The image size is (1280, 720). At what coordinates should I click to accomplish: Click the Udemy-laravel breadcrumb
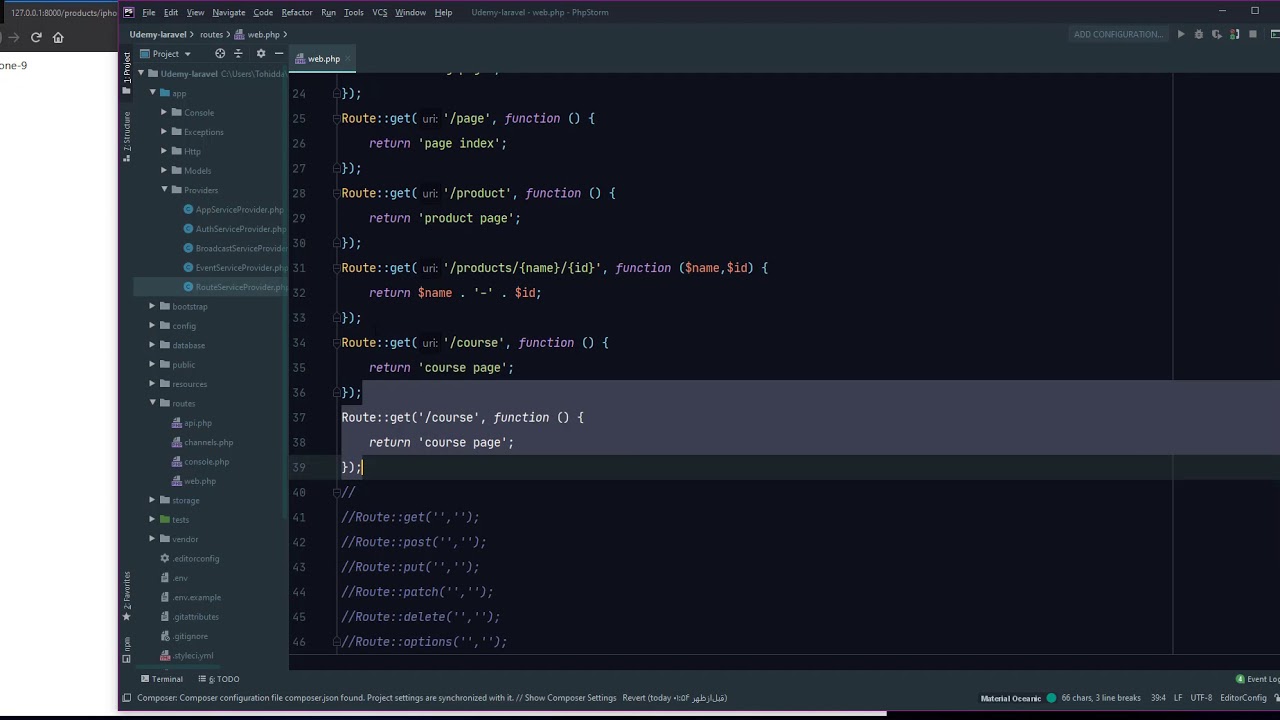[x=158, y=34]
